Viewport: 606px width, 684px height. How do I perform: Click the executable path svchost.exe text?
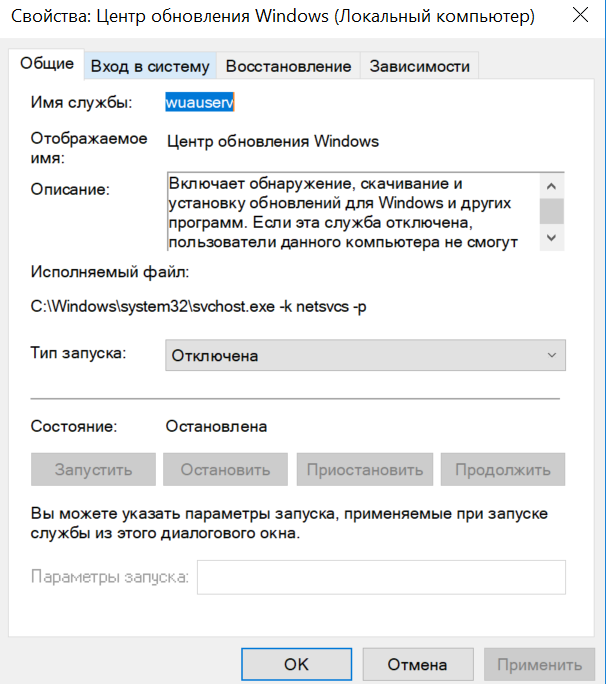pos(199,306)
